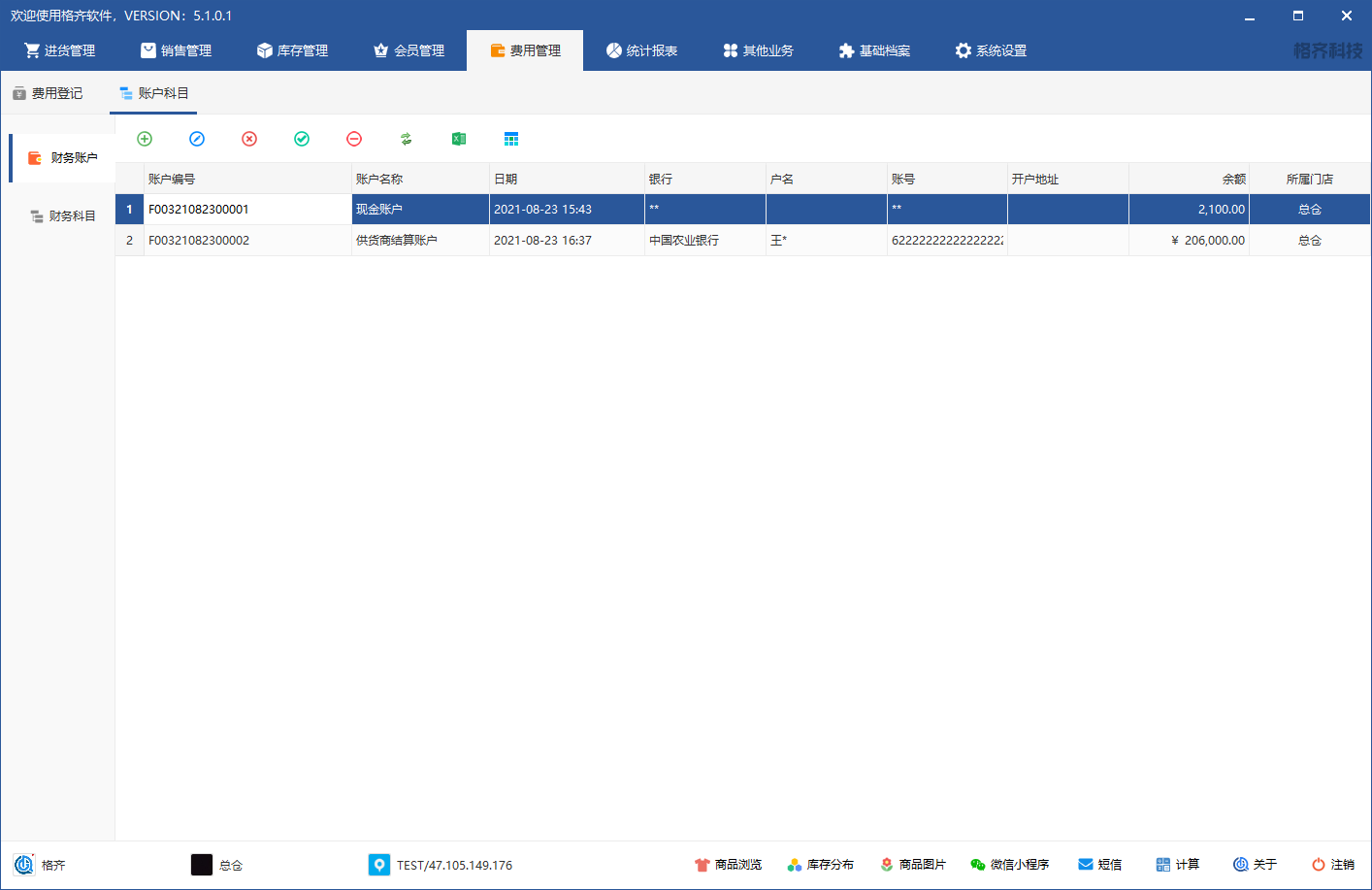Click the 账户名称 column header

click(420, 179)
